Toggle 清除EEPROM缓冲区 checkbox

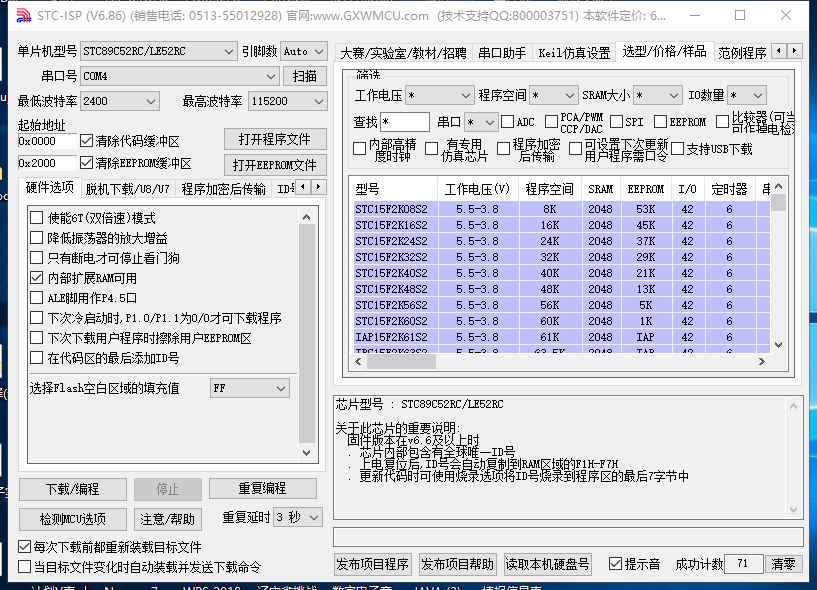click(86, 163)
